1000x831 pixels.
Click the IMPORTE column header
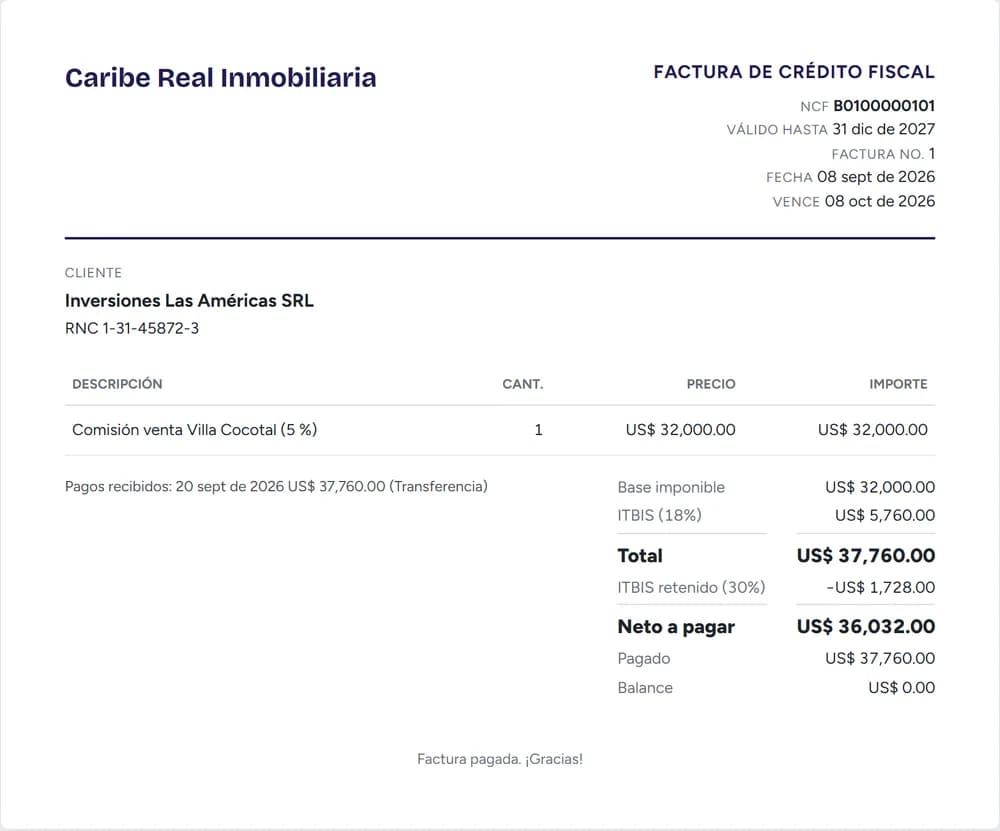coord(899,384)
